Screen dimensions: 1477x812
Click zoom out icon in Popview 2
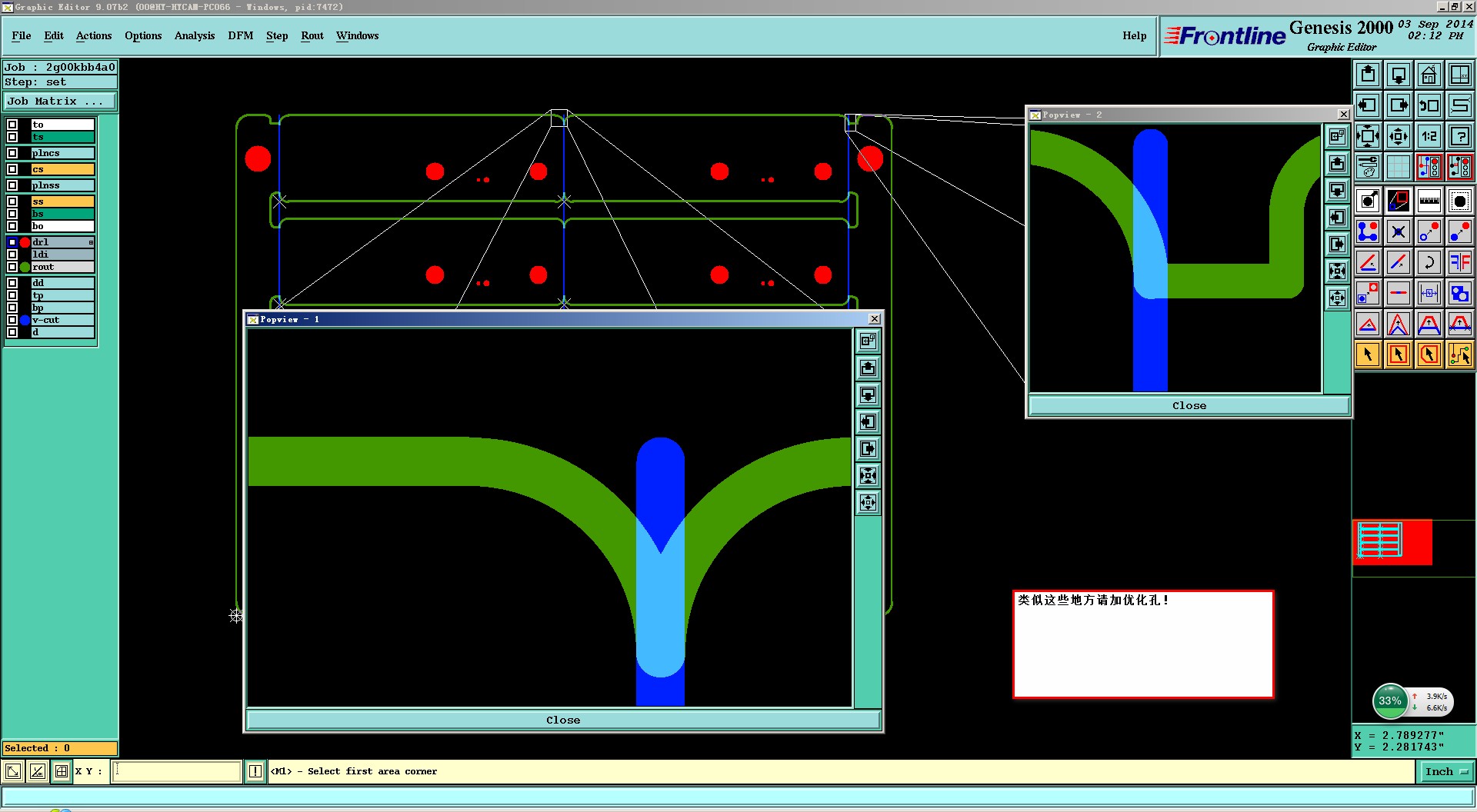(x=1338, y=298)
